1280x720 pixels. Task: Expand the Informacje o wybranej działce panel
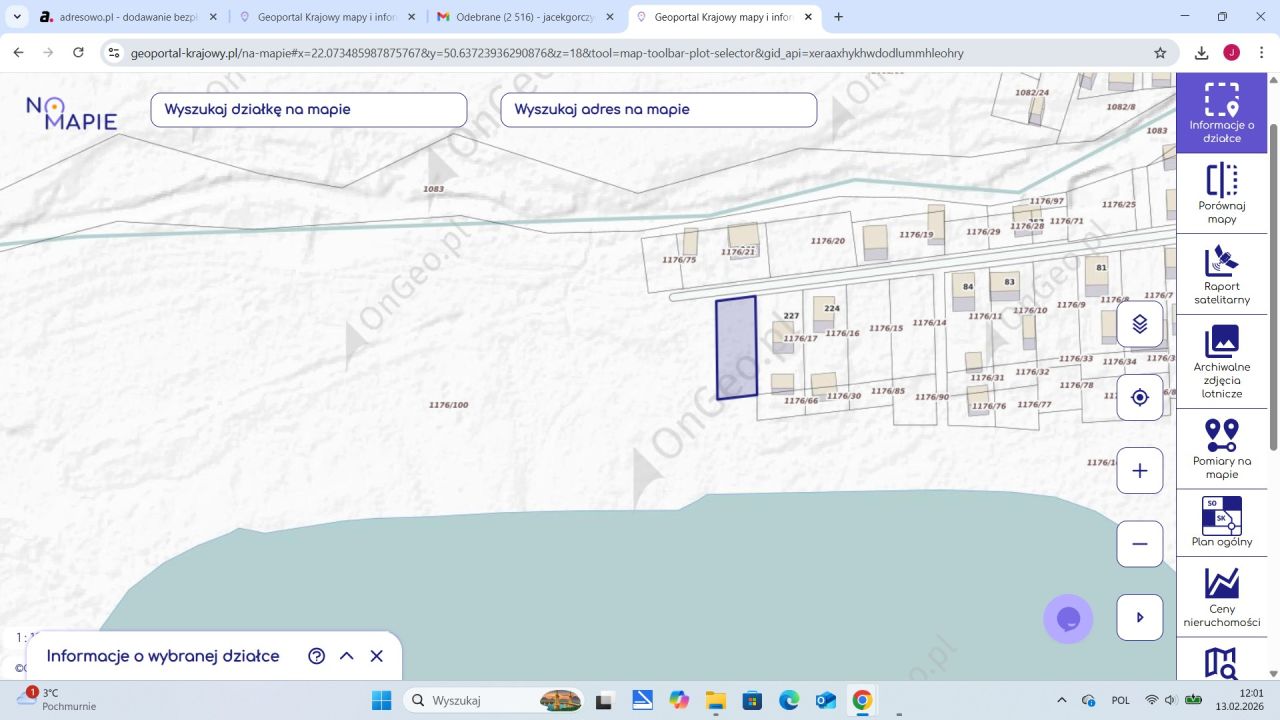[x=347, y=656]
